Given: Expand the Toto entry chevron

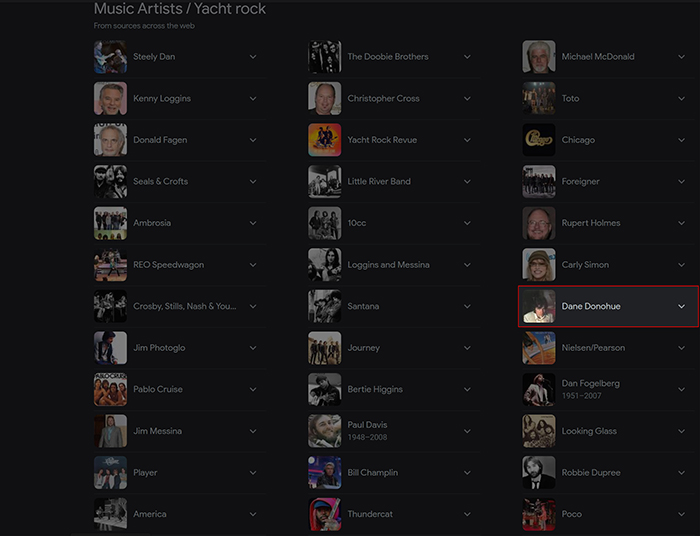Looking at the screenshot, I should point(682,98).
